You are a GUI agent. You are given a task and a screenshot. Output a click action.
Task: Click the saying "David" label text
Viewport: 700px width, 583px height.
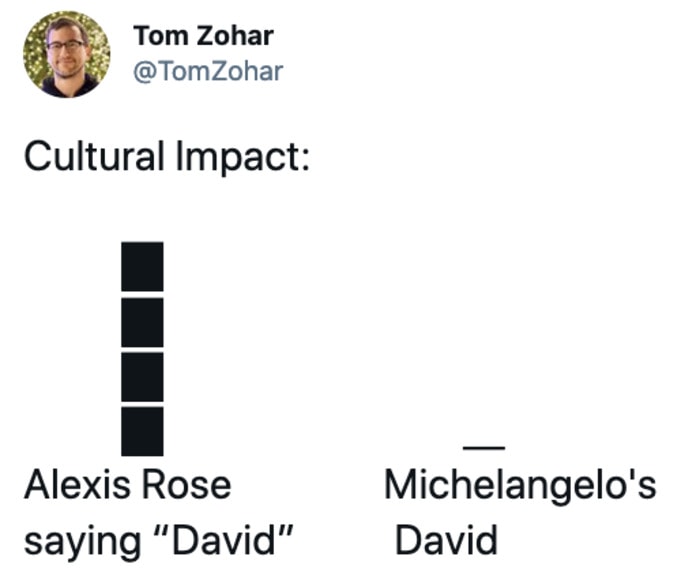click(x=158, y=541)
